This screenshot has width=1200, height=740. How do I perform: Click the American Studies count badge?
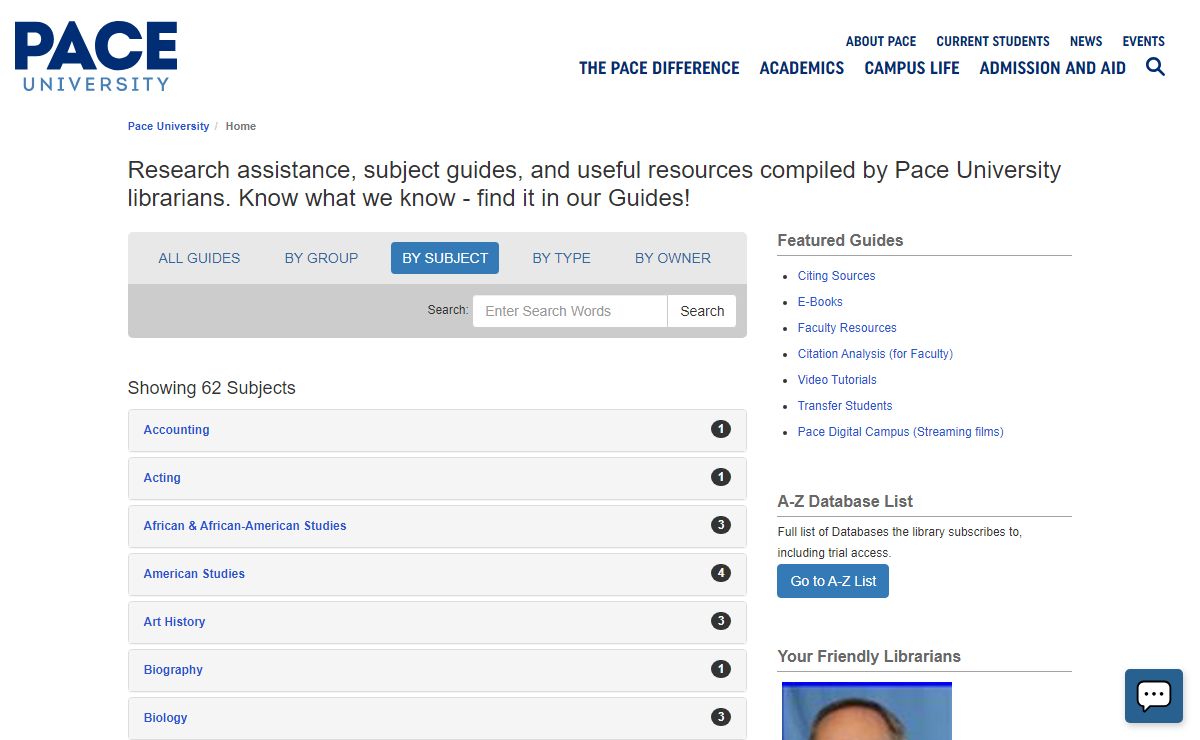[x=721, y=573]
